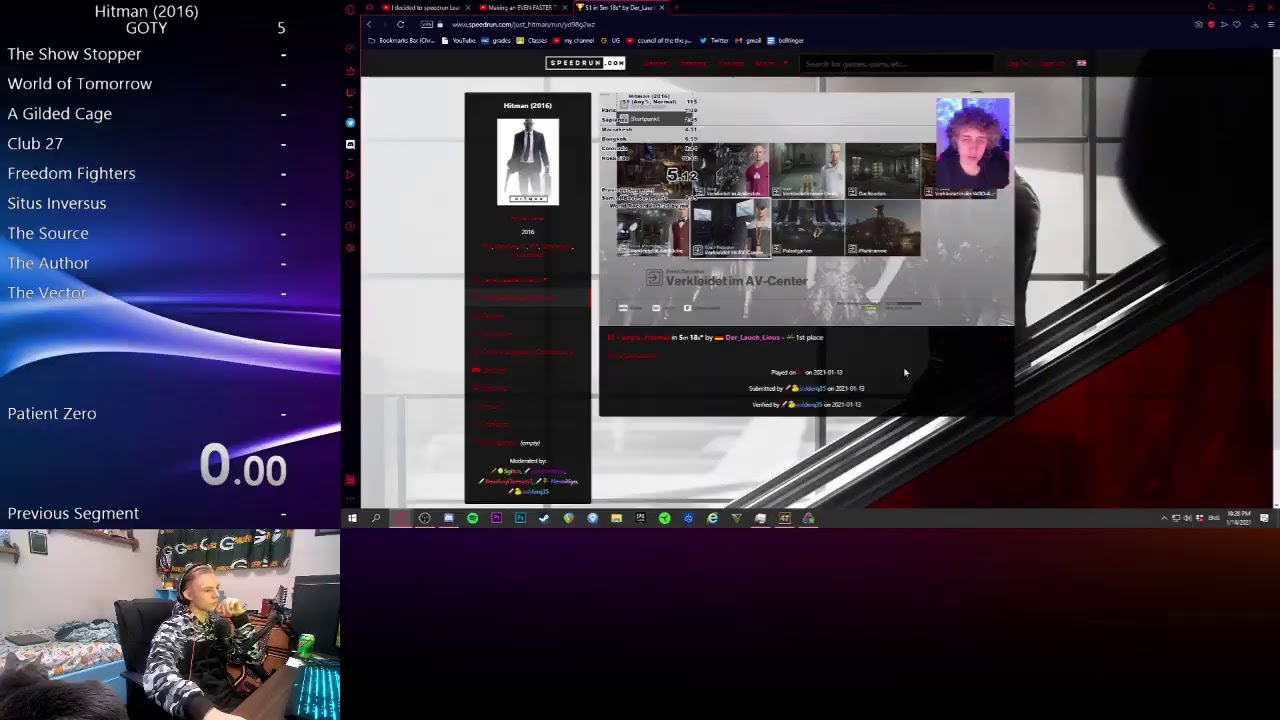Viewport: 1280px width, 720px height.
Task: Click Log in on speedrun.com
Action: (x=1018, y=63)
